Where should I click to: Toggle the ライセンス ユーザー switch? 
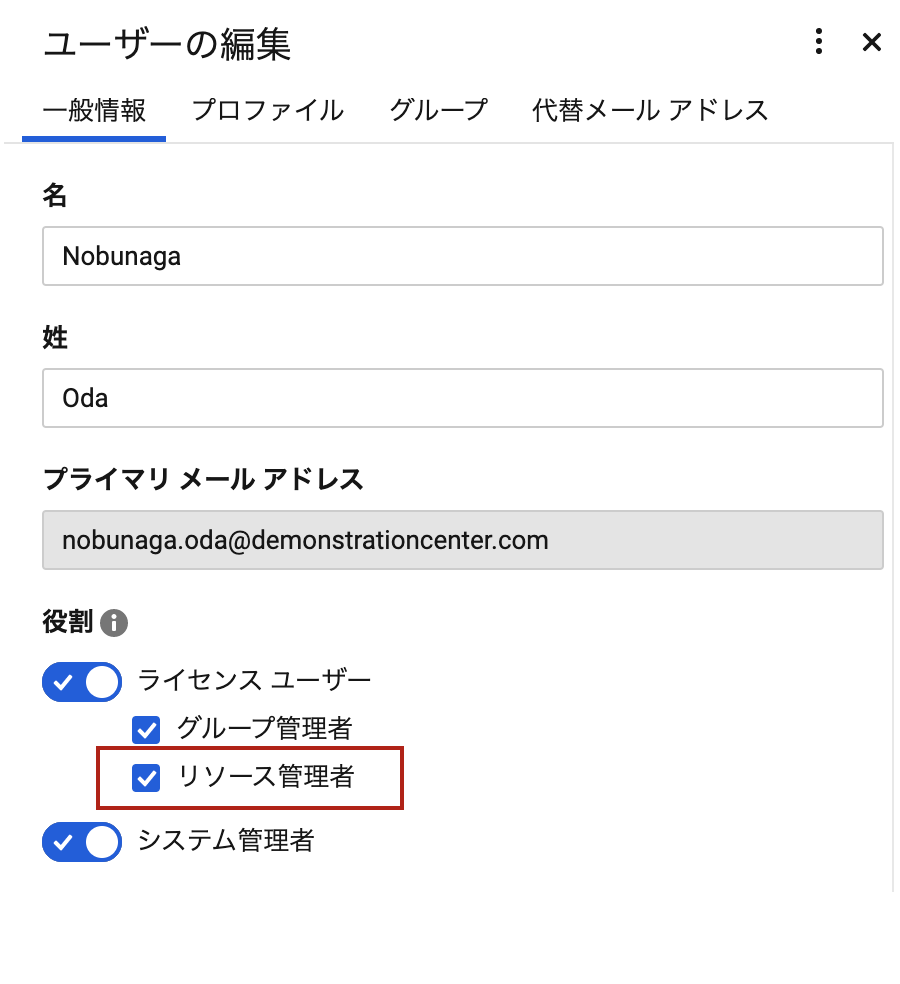[82, 682]
